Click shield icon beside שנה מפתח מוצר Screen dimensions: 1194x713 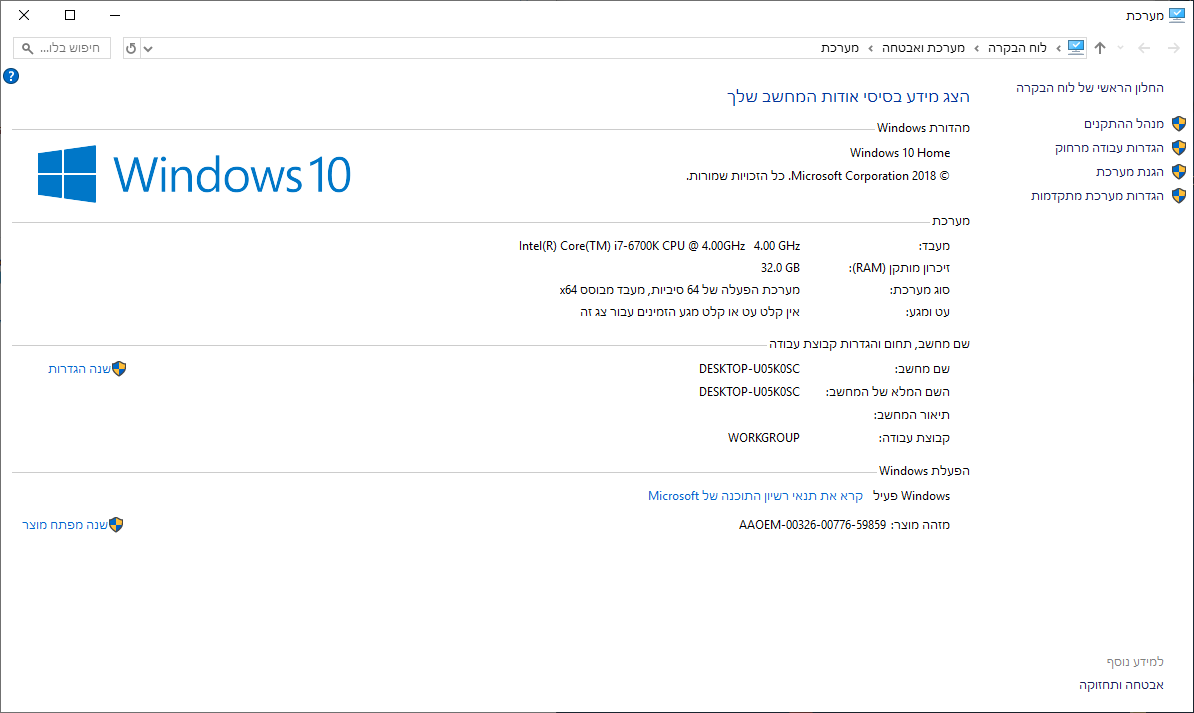pyautogui.click(x=116, y=525)
